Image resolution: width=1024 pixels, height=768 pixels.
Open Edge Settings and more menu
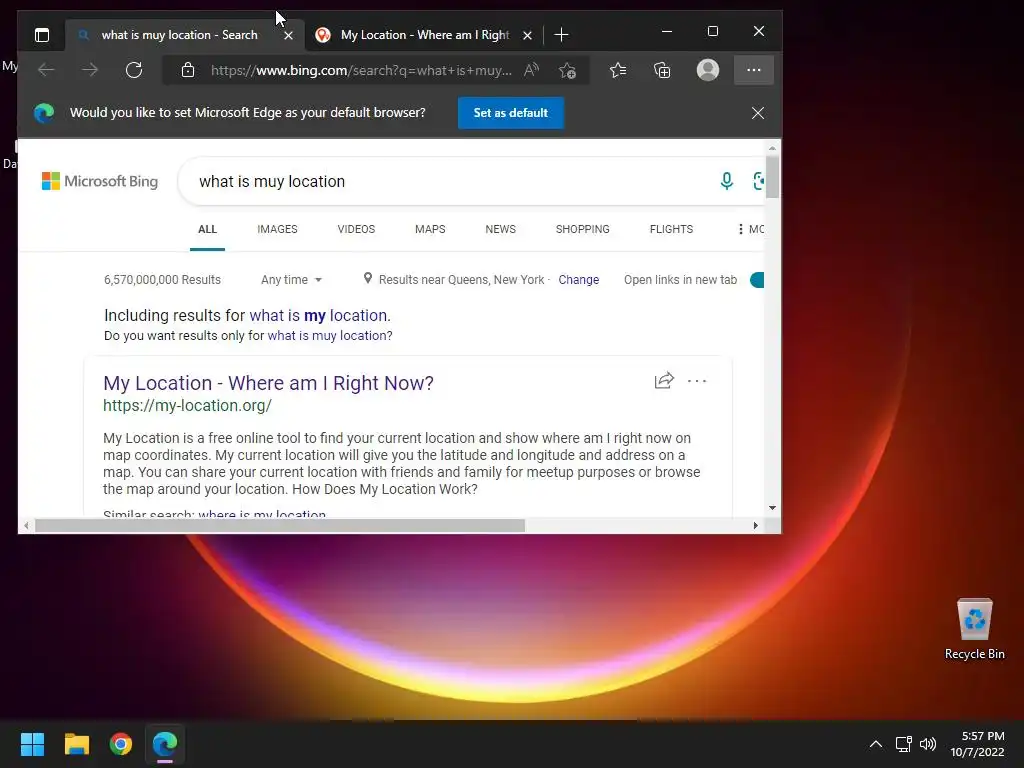[x=754, y=70]
